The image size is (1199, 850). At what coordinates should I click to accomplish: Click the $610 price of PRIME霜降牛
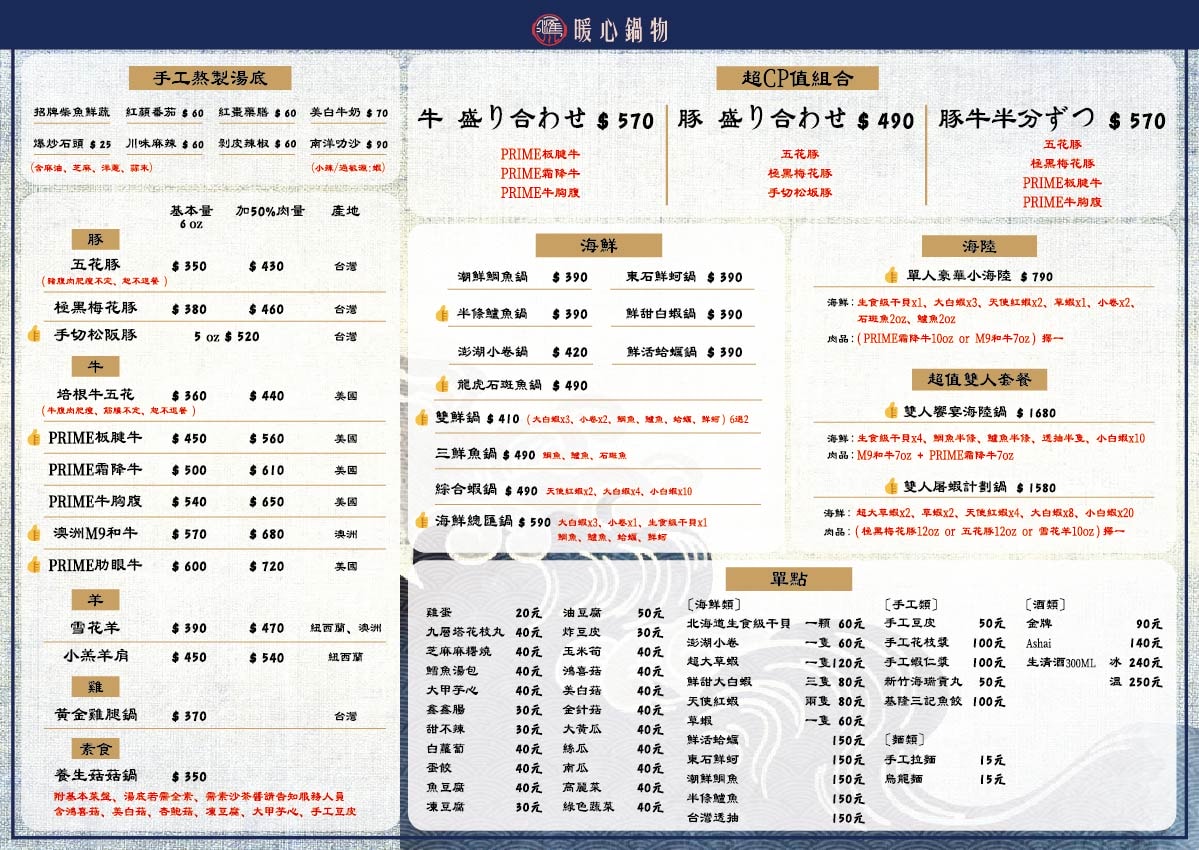tap(266, 470)
